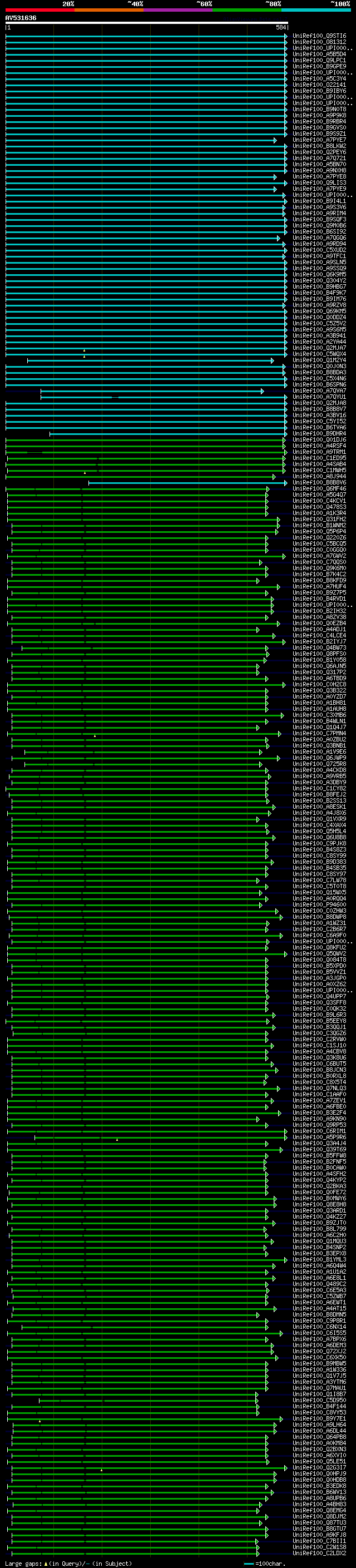This screenshot has height=1568, width=356.
Task: Select UniRef100_A5BN70 label
Action: click(x=319, y=164)
